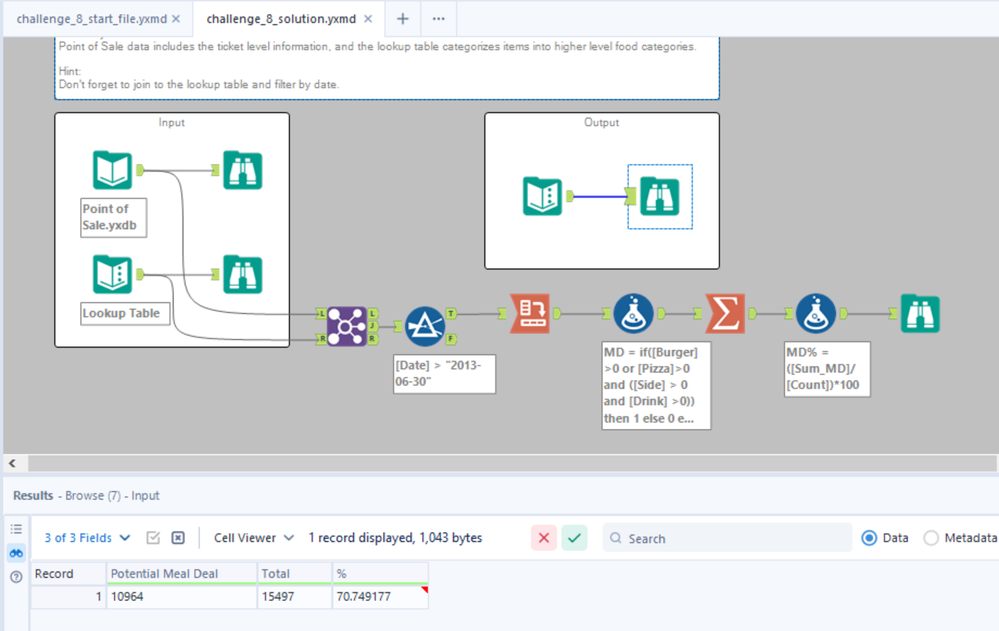Click the Join tool's L input anchor

[321, 313]
